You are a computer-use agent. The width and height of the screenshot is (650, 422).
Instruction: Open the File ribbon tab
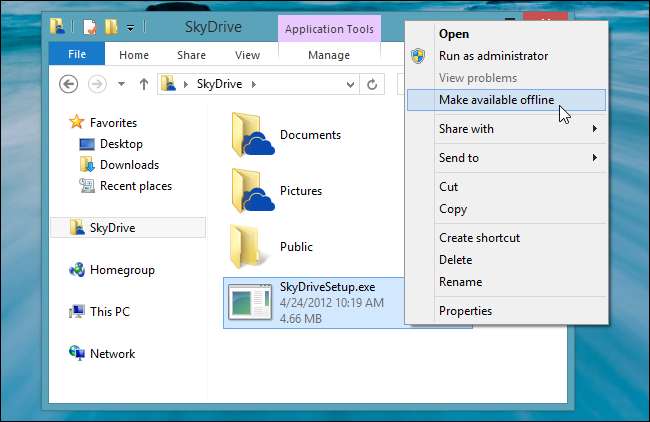(x=77, y=54)
